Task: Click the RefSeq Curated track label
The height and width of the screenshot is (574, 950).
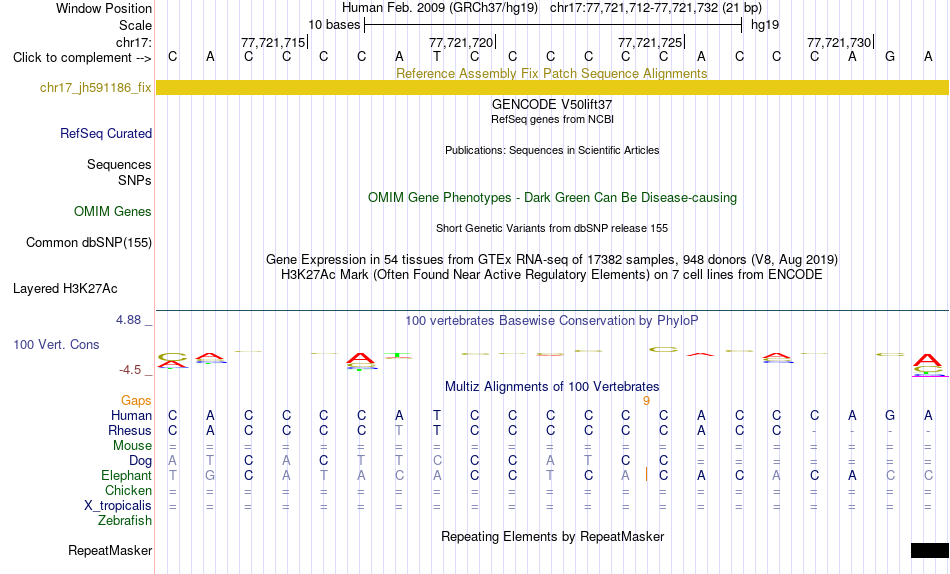Action: click(x=106, y=133)
